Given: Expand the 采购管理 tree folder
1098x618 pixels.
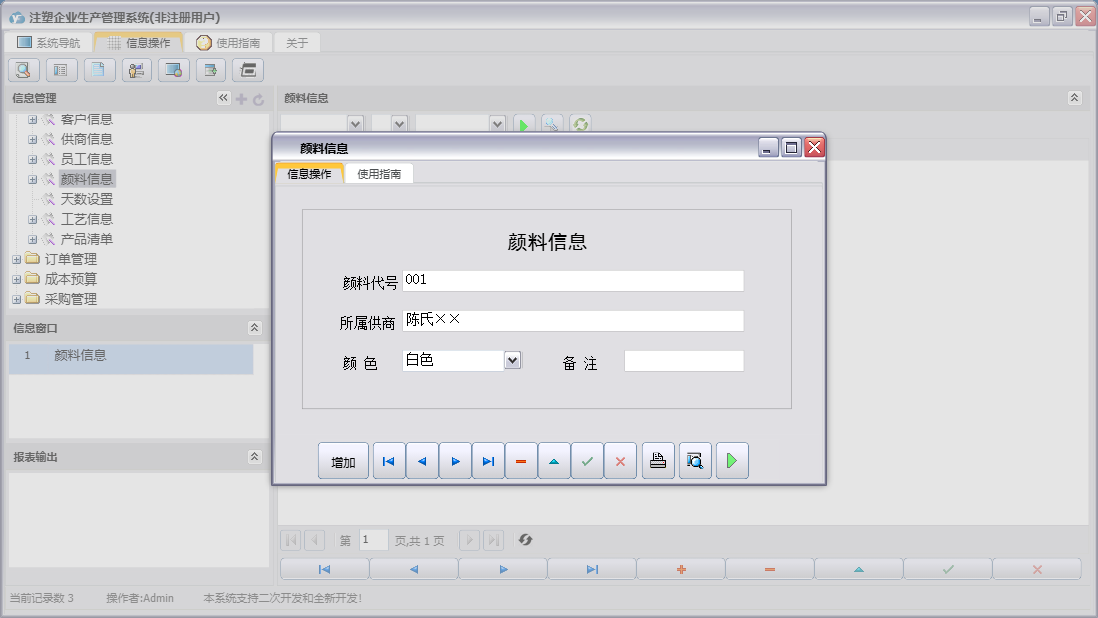Looking at the screenshot, I should point(16,299).
